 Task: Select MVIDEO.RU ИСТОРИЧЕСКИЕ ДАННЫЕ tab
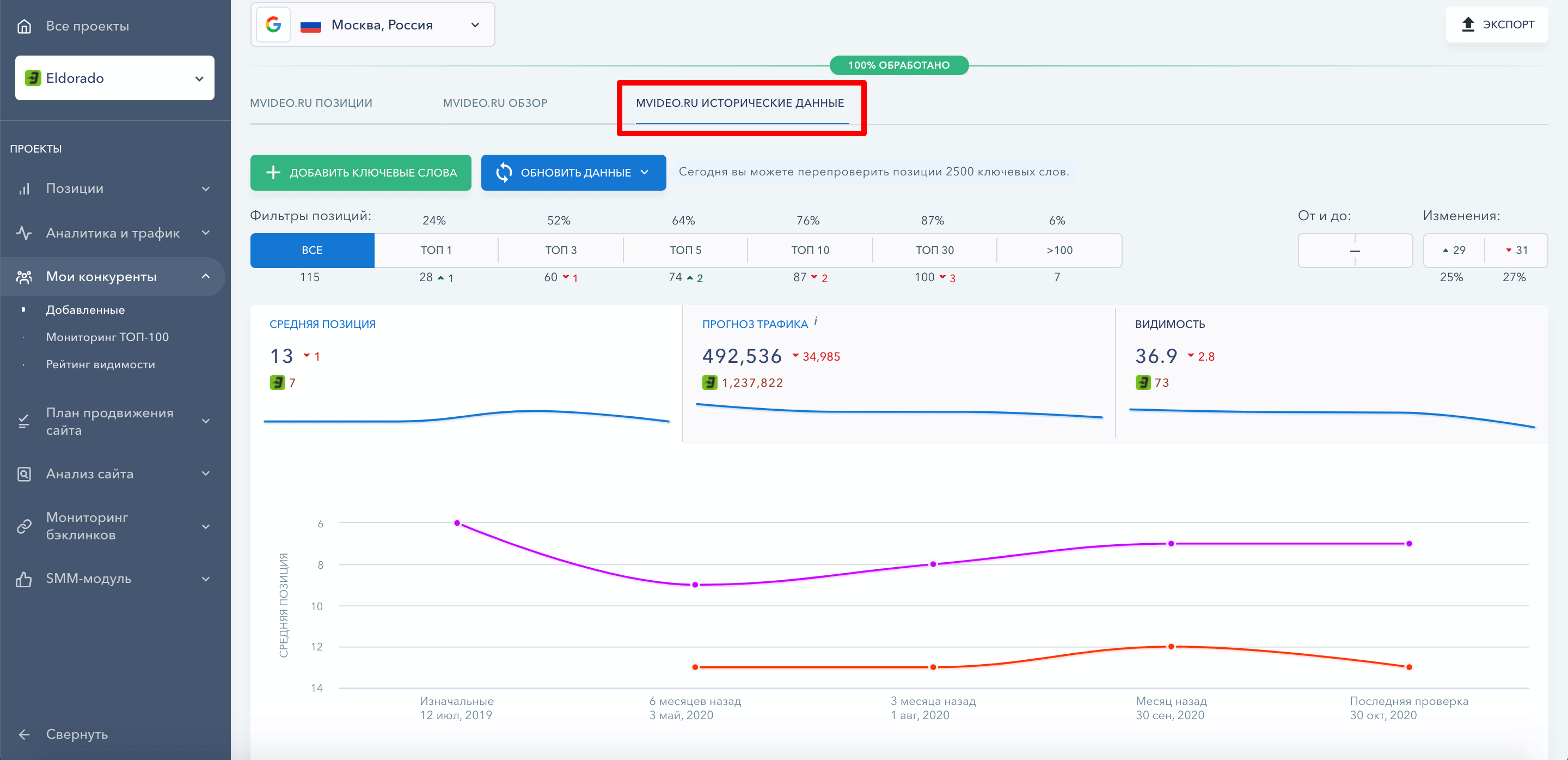(740, 103)
